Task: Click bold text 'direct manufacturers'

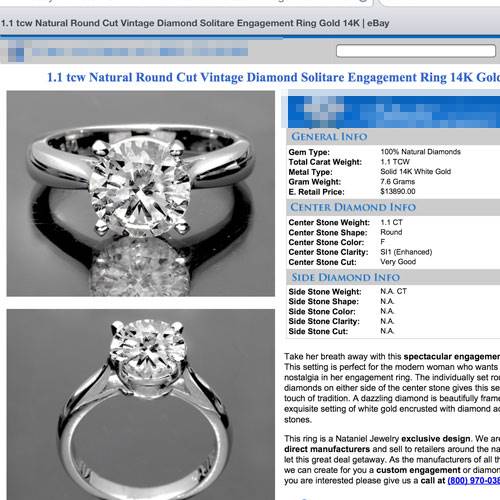Action: tap(327, 449)
